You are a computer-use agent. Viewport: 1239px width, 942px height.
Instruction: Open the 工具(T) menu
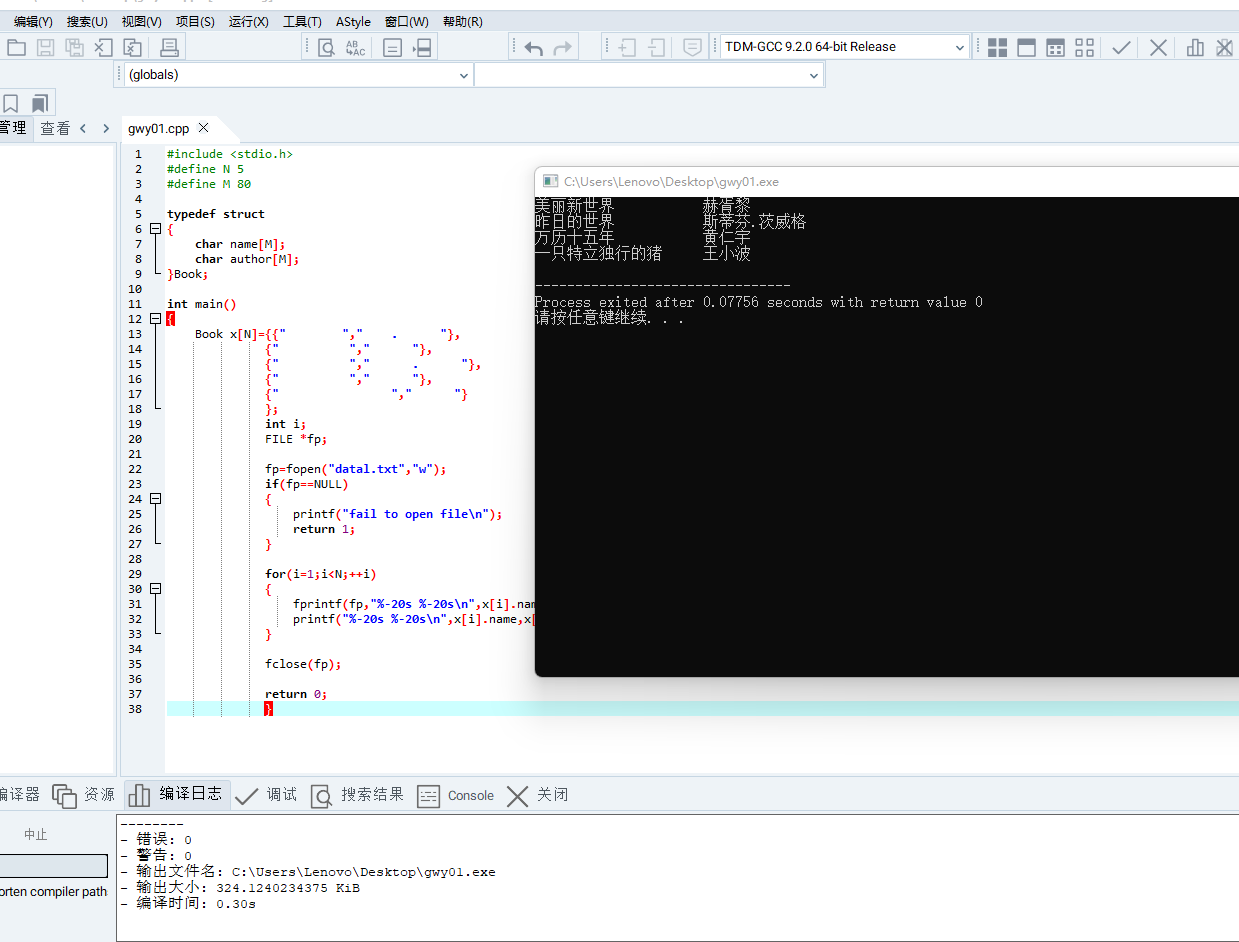pyautogui.click(x=302, y=21)
